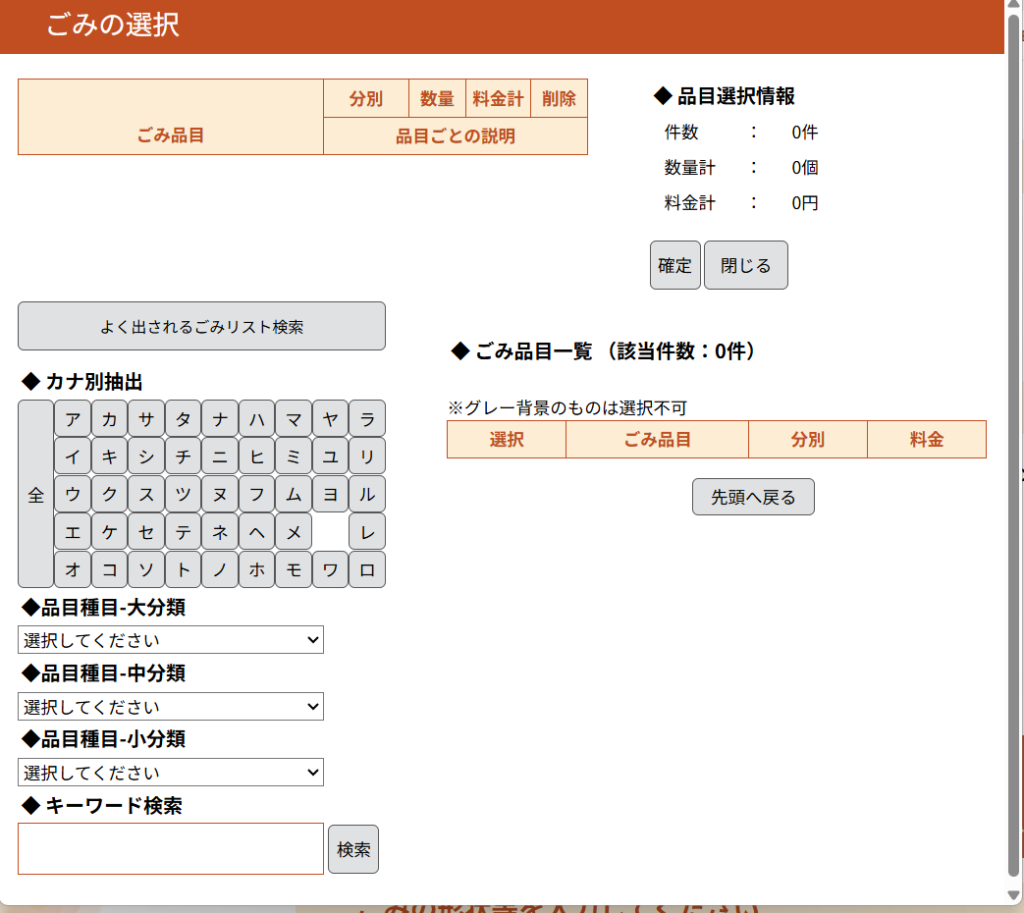
Task: Open the 品目種目-小分類 dropdown
Action: coord(170,773)
